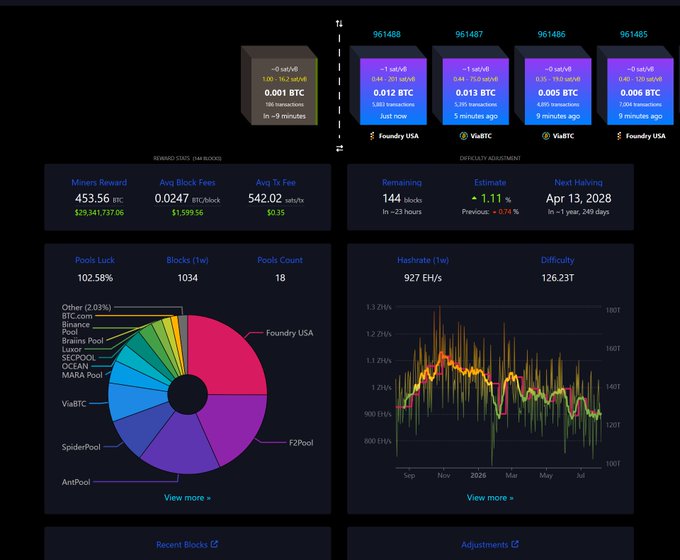This screenshot has width=680, height=560.
Task: Click Foundry USA name under block 961485
Action: coord(645,136)
